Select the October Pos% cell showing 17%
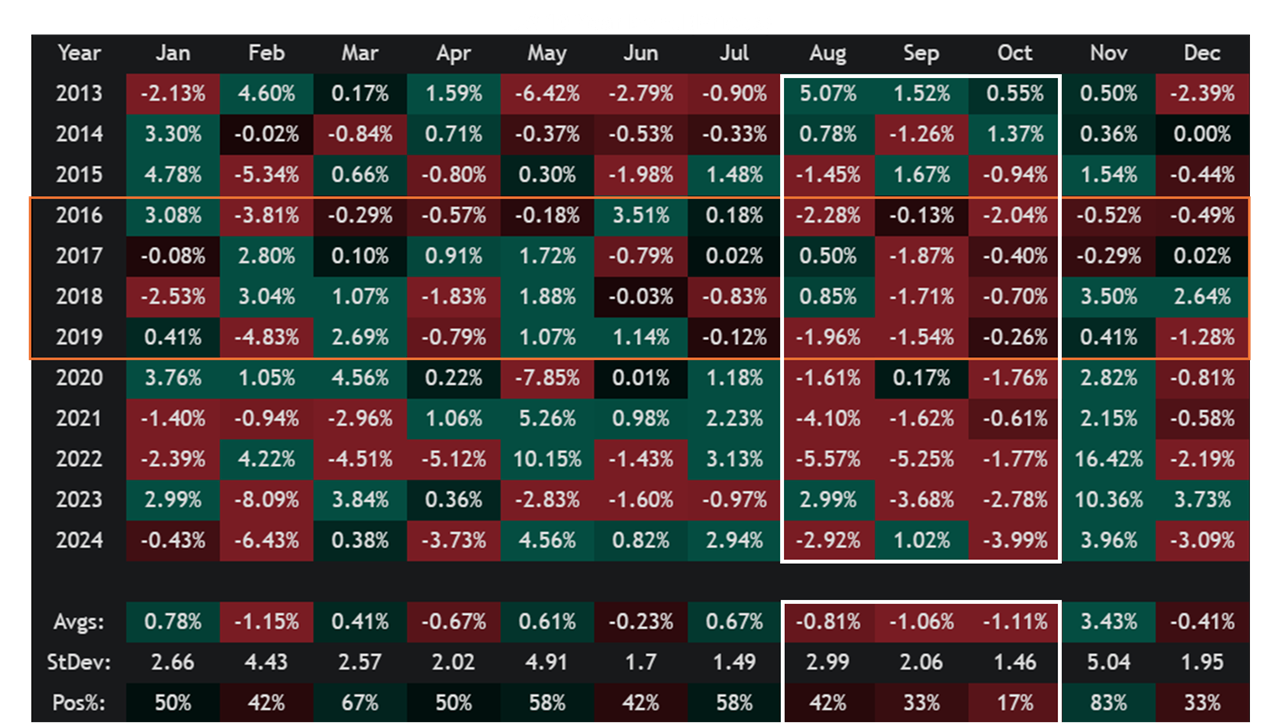This screenshot has width=1280, height=726. click(1014, 702)
